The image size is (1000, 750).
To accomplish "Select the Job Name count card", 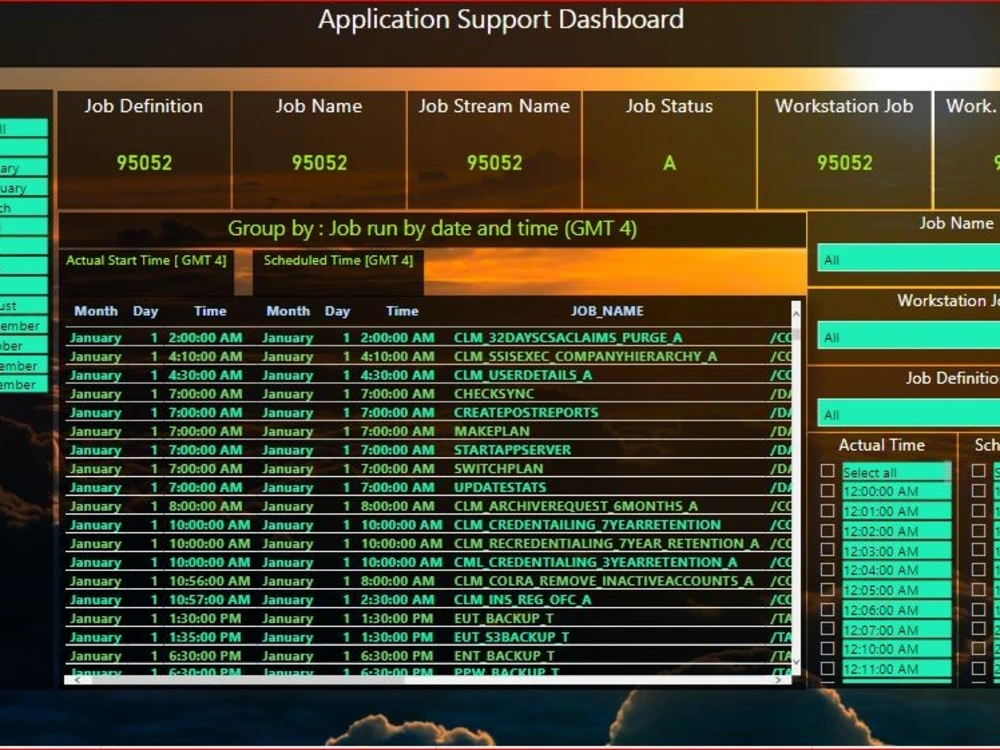I will coord(319,149).
